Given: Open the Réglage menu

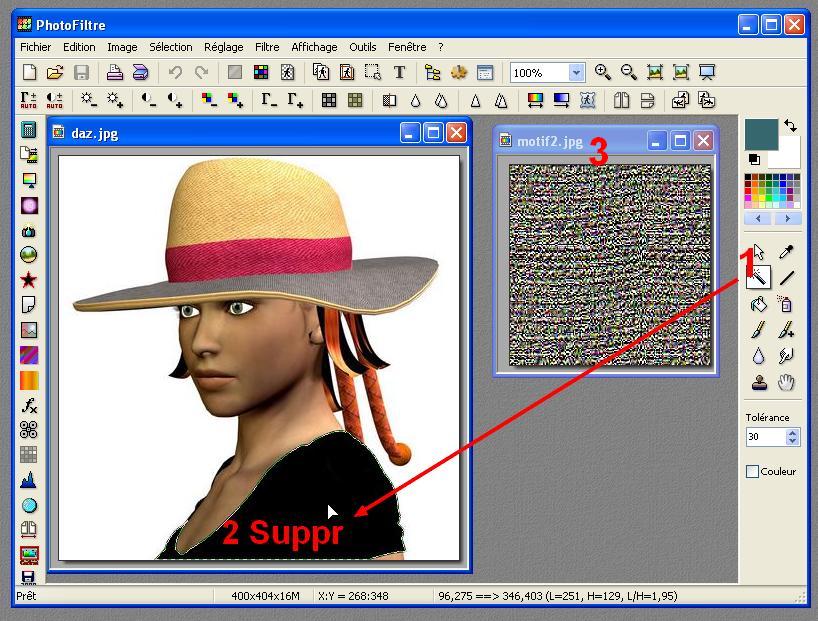Looking at the screenshot, I should pyautogui.click(x=223, y=47).
